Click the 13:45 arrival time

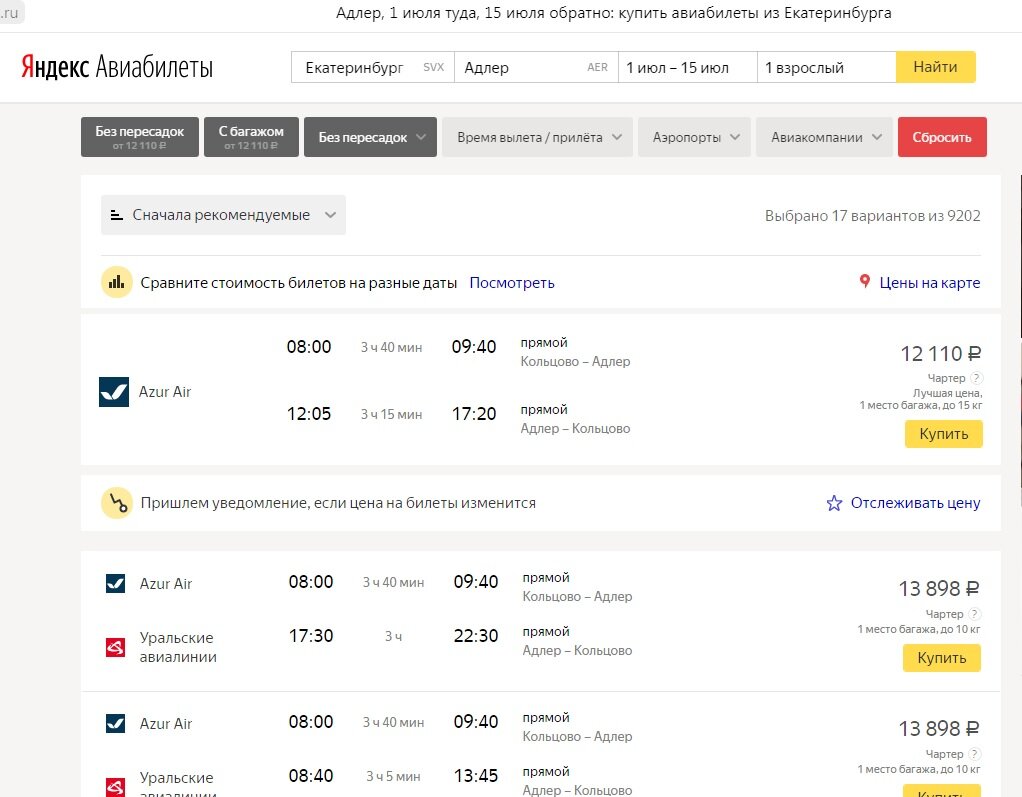click(x=476, y=776)
